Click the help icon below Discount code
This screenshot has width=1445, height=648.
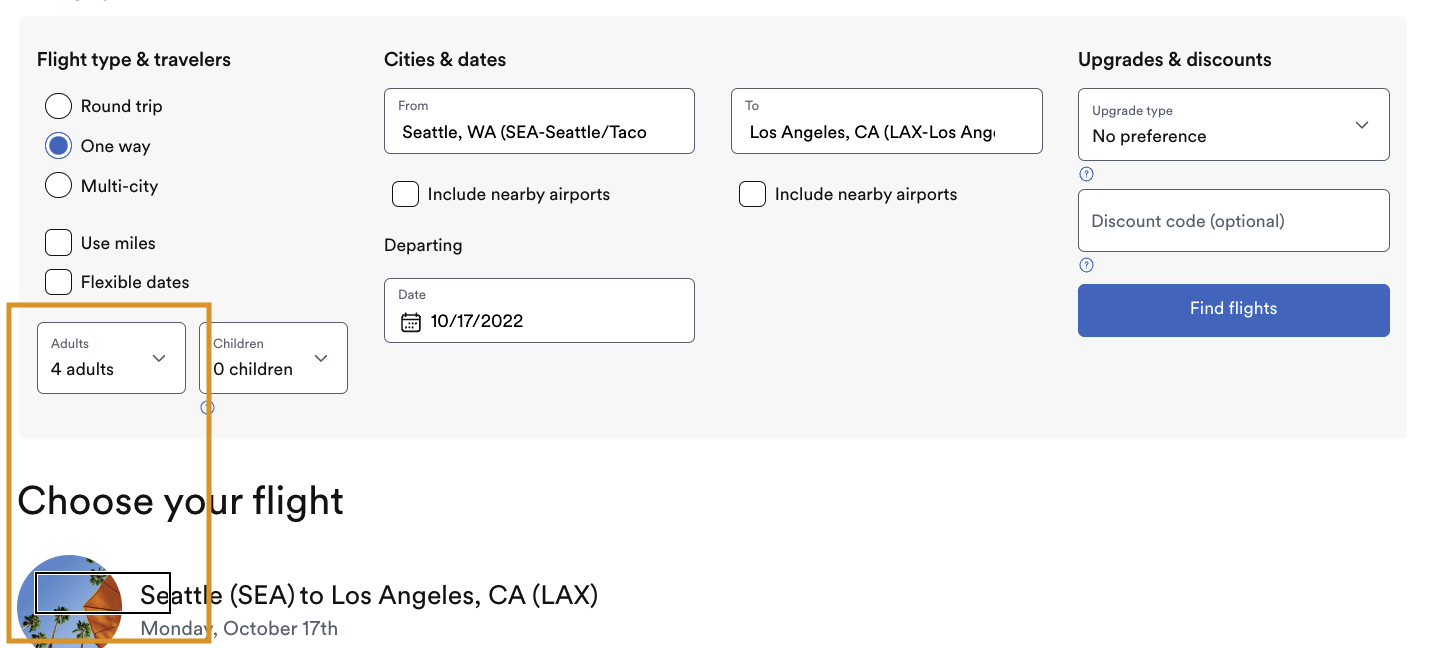pyautogui.click(x=1086, y=265)
